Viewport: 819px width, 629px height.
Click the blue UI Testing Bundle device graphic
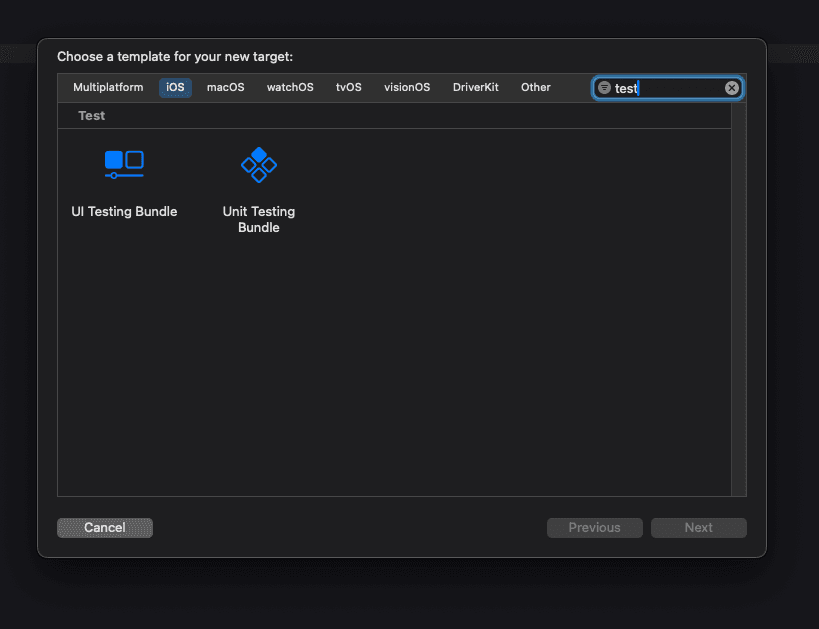124,164
